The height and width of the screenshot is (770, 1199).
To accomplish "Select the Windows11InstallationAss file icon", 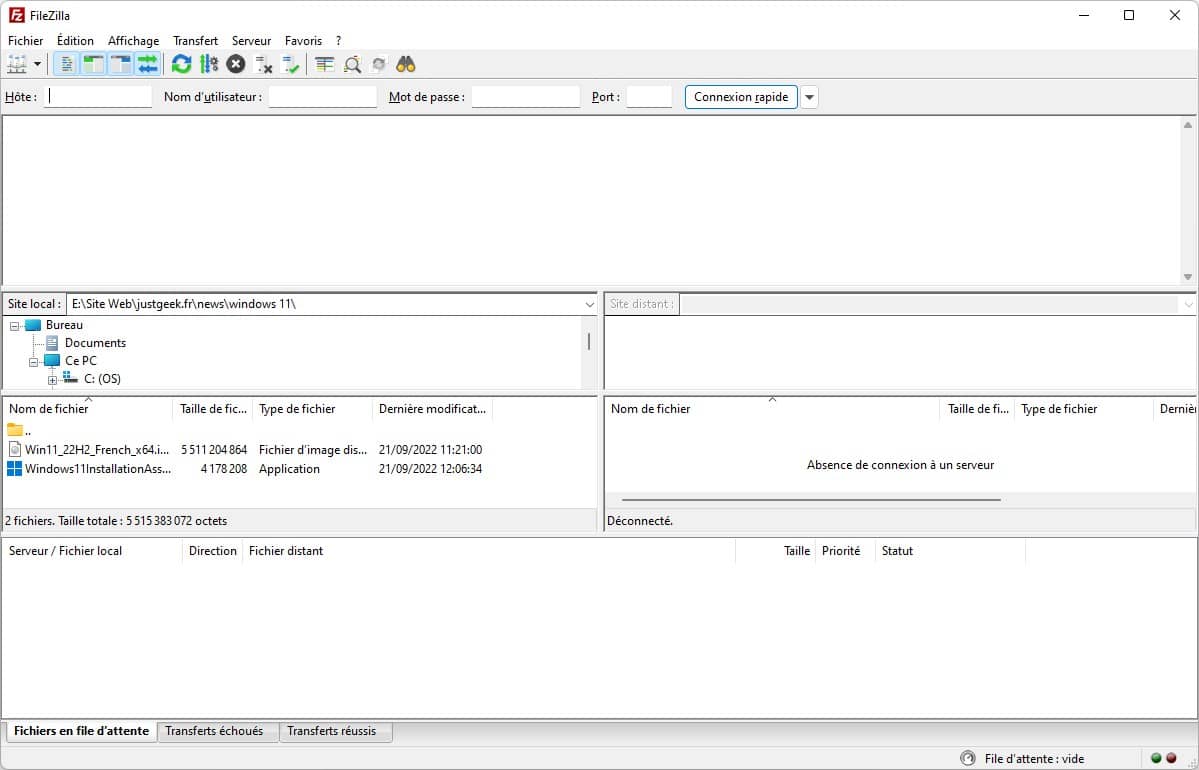I will pos(15,469).
